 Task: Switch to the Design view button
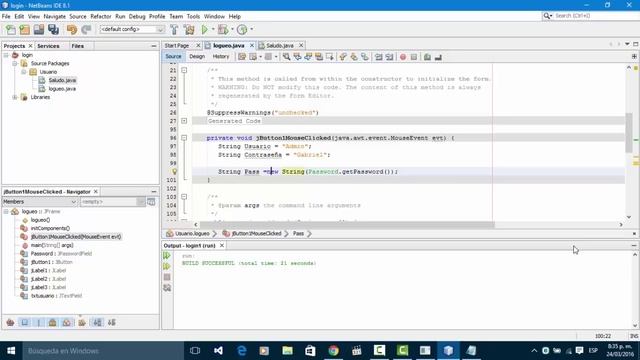[x=197, y=57]
